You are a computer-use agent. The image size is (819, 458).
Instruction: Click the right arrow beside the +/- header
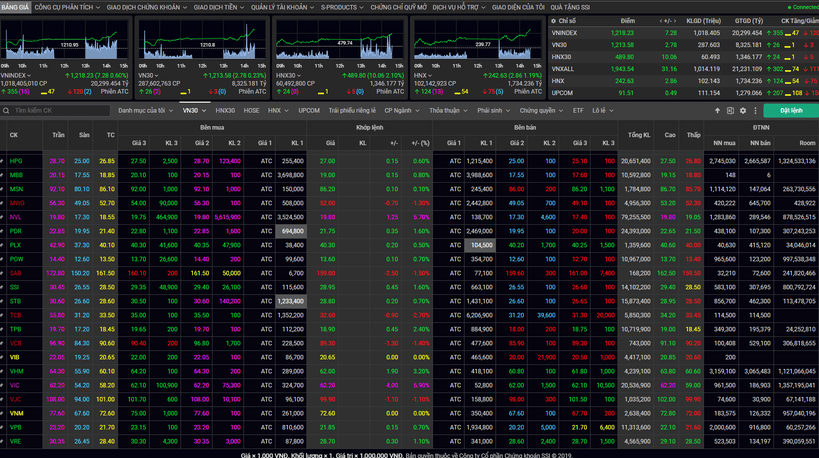point(674,21)
